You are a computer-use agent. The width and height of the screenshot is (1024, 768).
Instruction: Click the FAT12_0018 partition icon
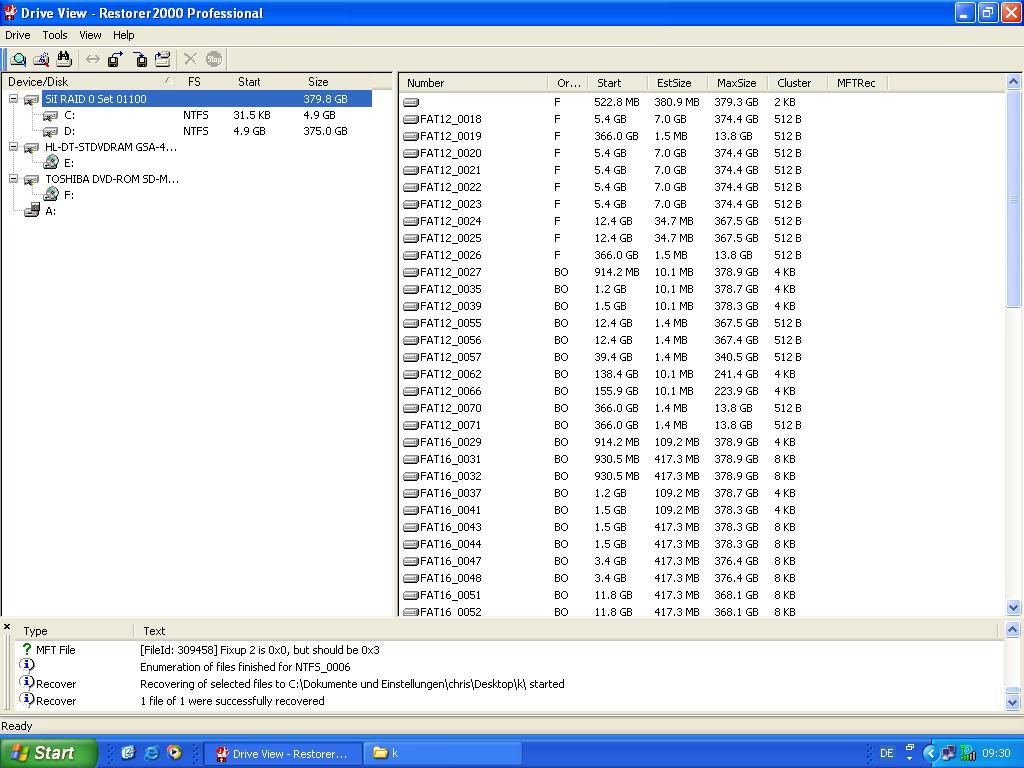411,120
